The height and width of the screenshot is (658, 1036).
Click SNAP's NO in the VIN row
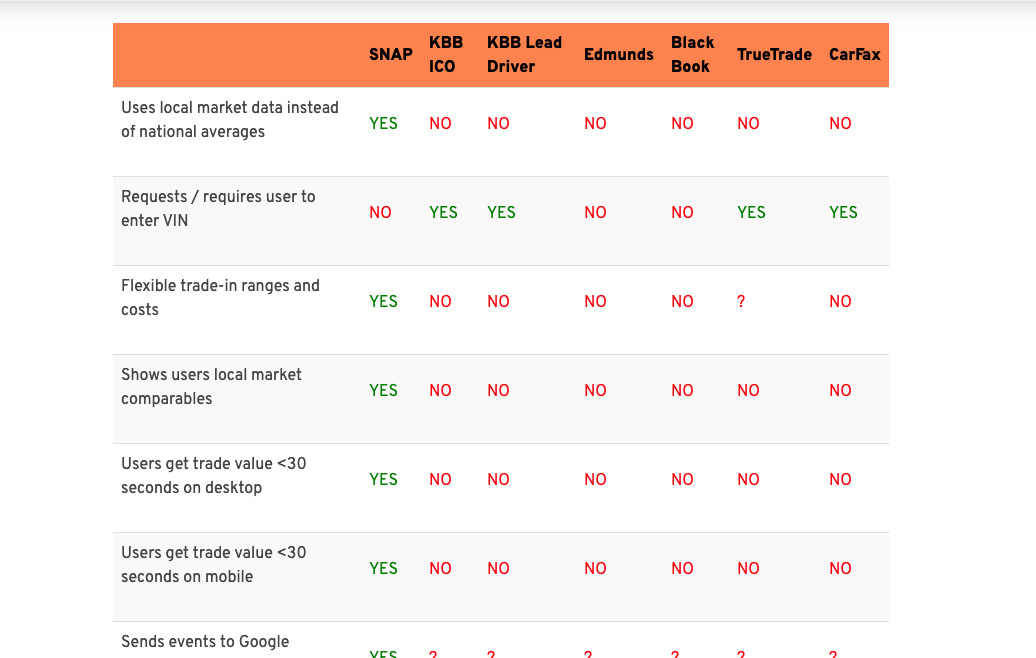tap(380, 212)
